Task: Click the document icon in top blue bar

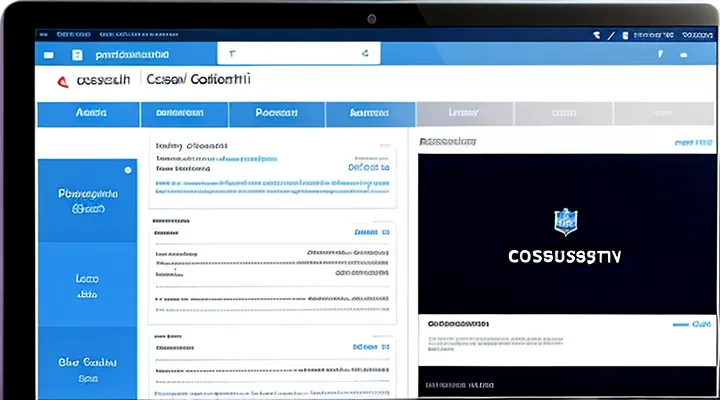Action: click(x=76, y=53)
